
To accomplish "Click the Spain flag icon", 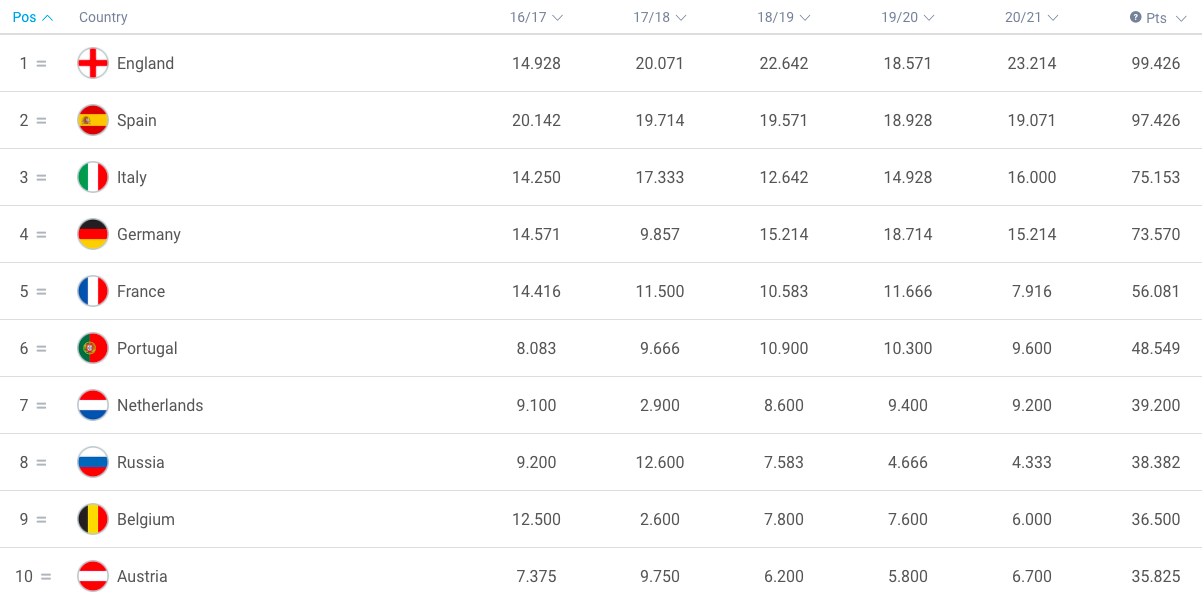I will (x=93, y=120).
